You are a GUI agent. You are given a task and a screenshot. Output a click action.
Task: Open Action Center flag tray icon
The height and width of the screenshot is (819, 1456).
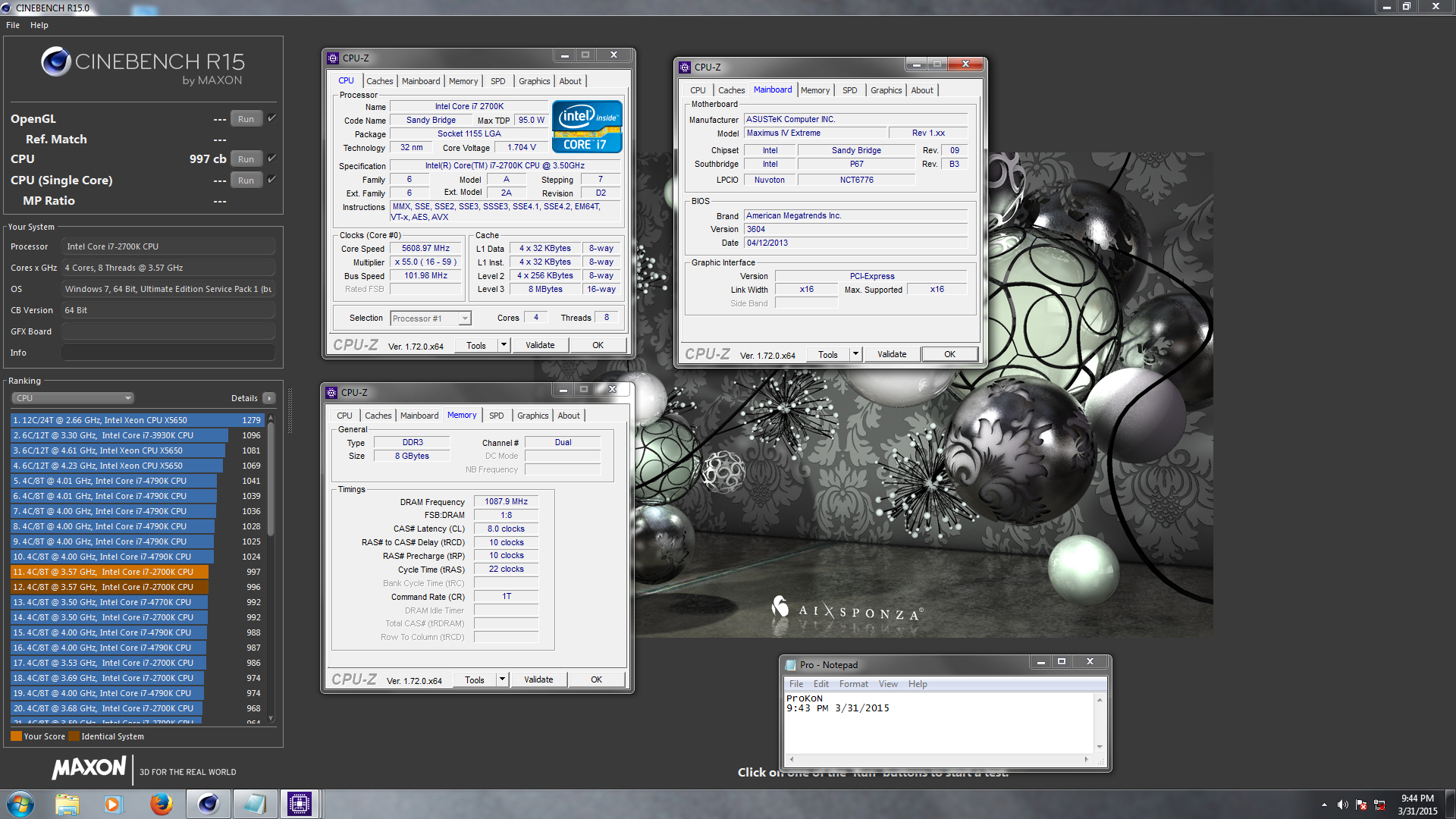coord(1361,805)
